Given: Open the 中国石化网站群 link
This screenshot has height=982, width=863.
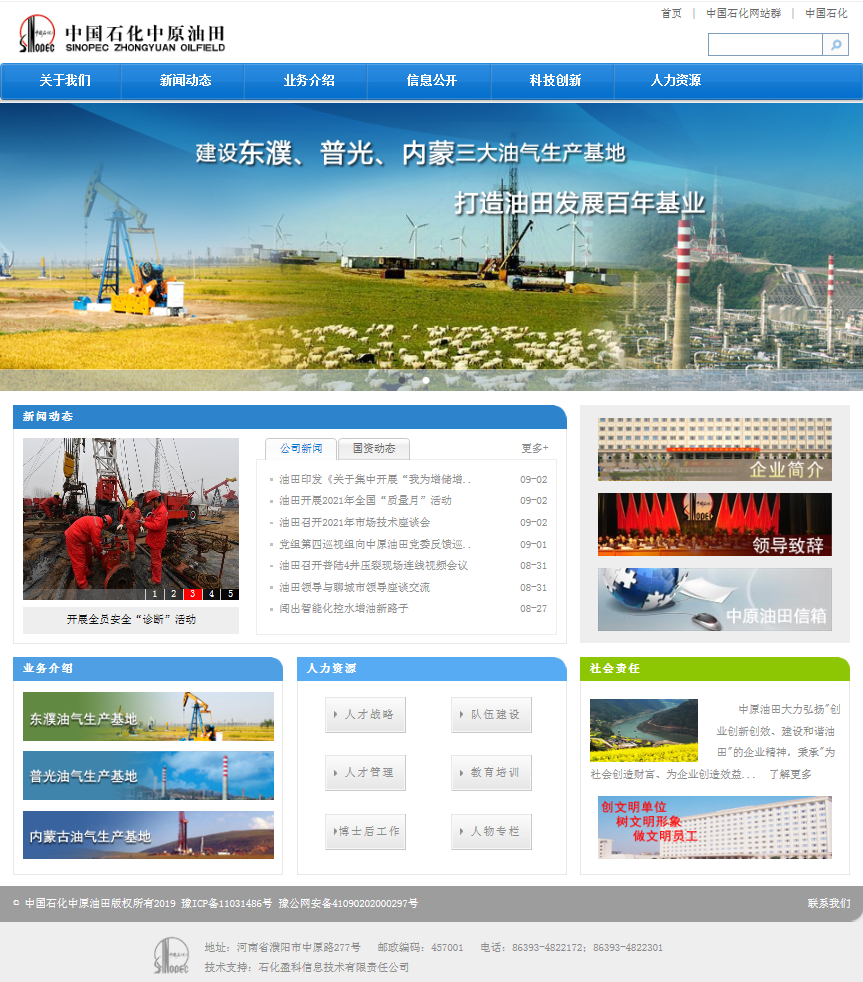Looking at the screenshot, I should [x=743, y=13].
